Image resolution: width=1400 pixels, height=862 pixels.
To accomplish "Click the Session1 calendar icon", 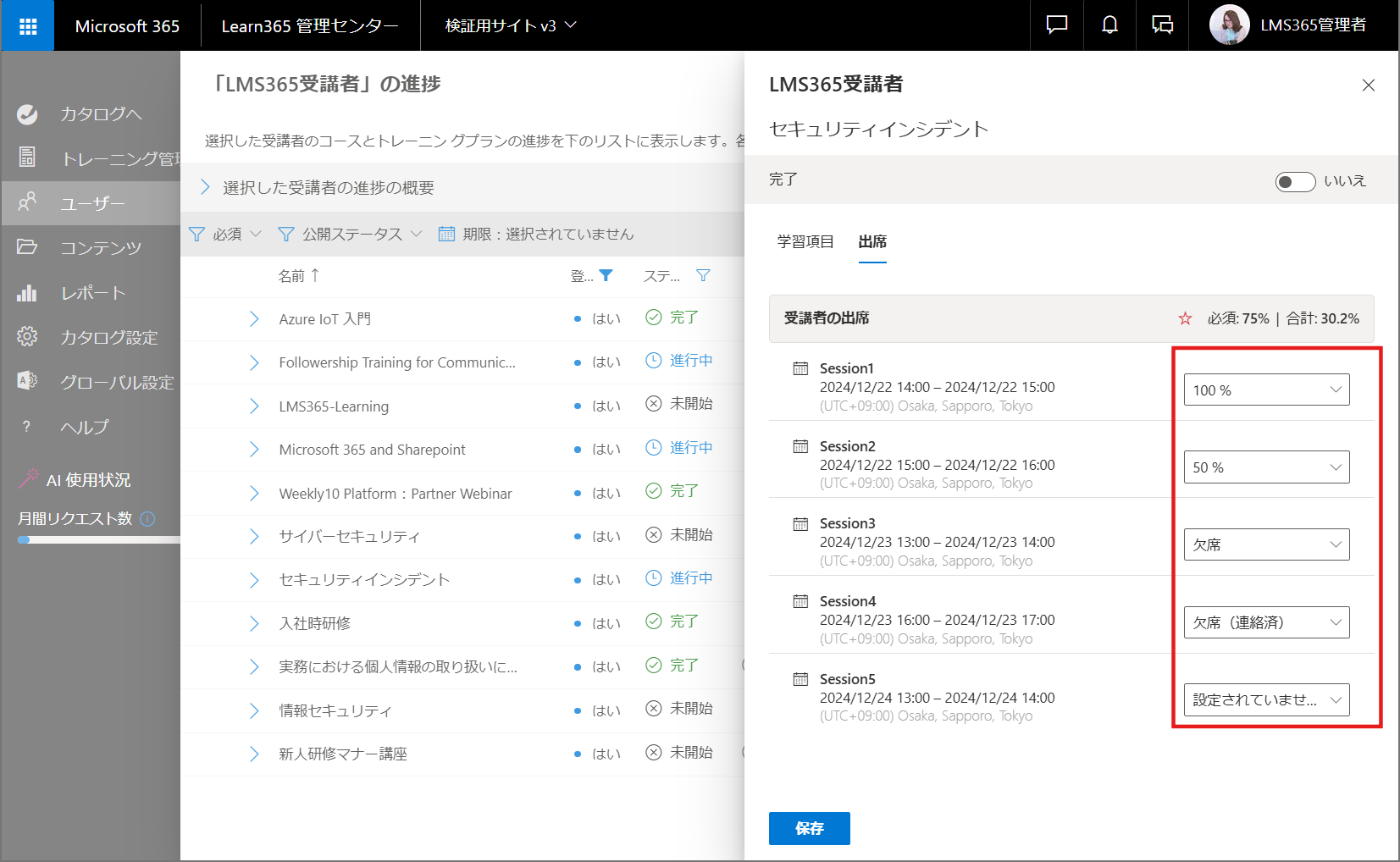I will pyautogui.click(x=800, y=368).
